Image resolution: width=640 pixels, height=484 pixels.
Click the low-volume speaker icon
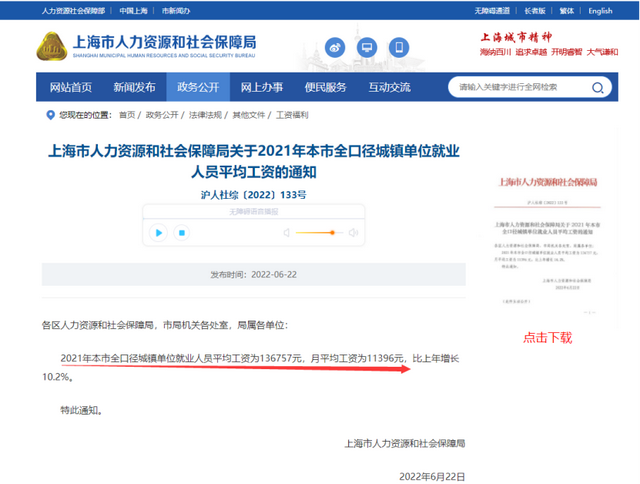[x=287, y=233]
